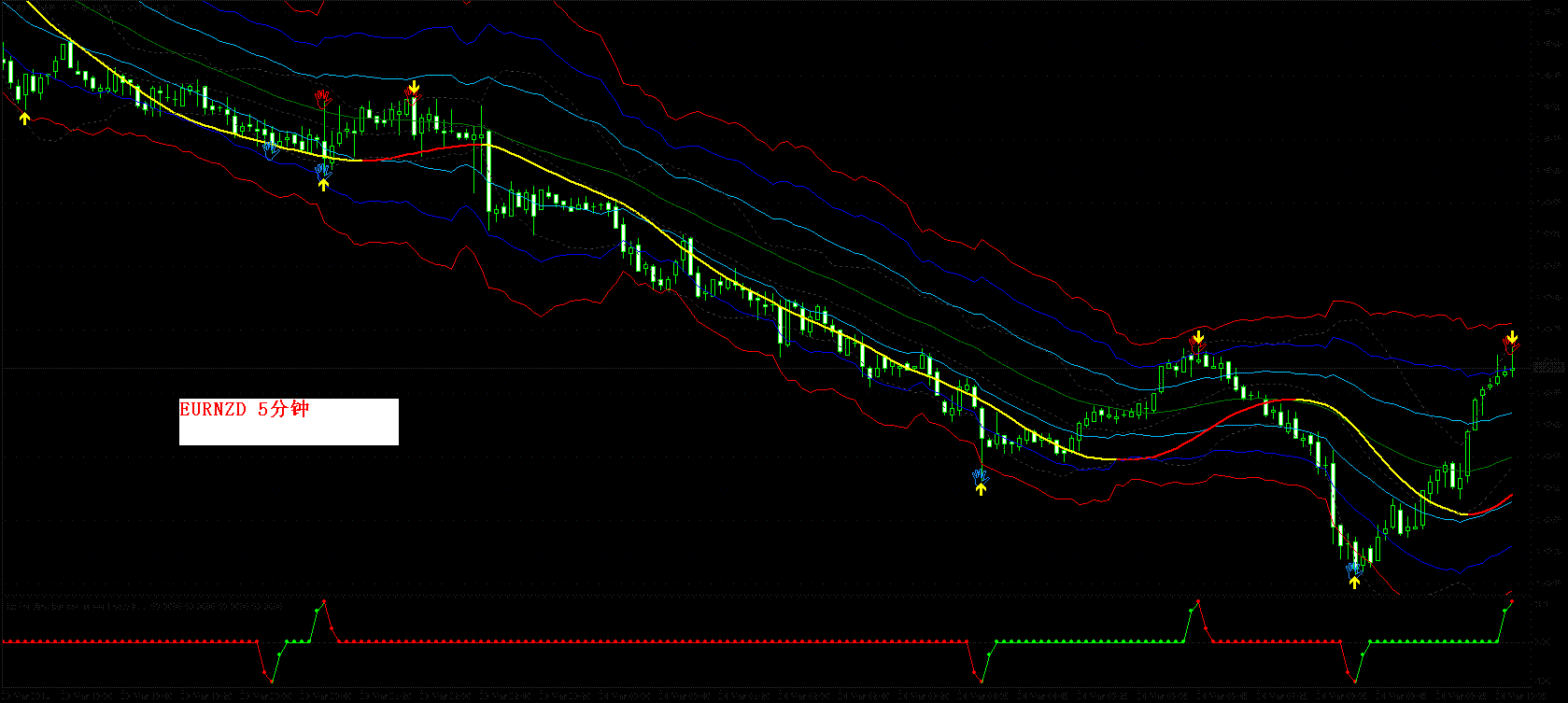The height and width of the screenshot is (703, 1568).
Task: Click the yellow down arrow at the mid-rally peak
Action: coord(1198,336)
